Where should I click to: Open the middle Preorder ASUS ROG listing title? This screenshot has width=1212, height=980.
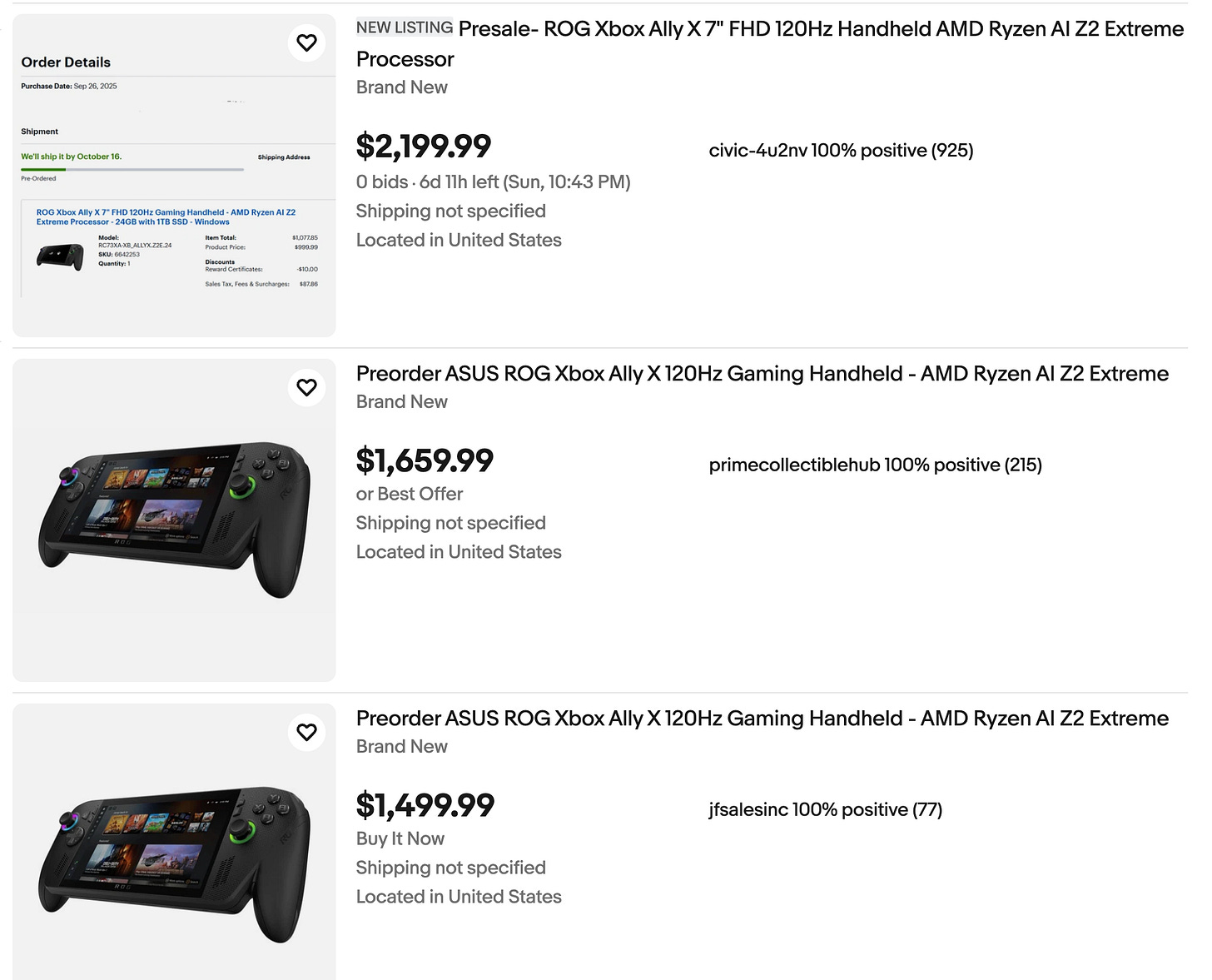coord(762,374)
